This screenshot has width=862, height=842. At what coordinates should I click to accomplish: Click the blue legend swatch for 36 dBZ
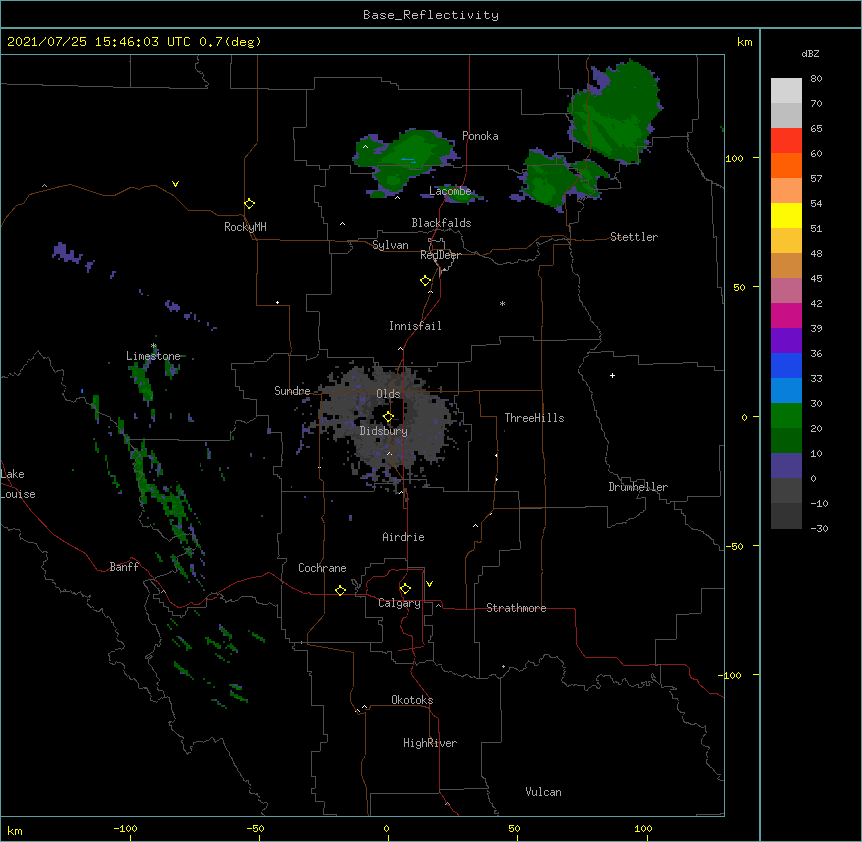[786, 365]
